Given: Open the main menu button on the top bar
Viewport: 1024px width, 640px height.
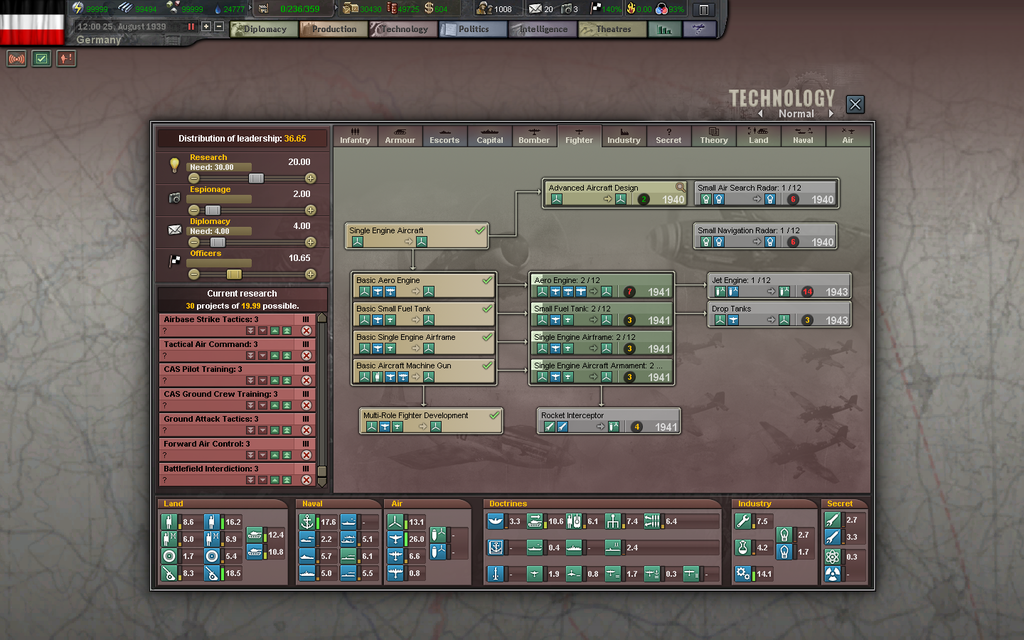Looking at the screenshot, I should click(704, 9).
